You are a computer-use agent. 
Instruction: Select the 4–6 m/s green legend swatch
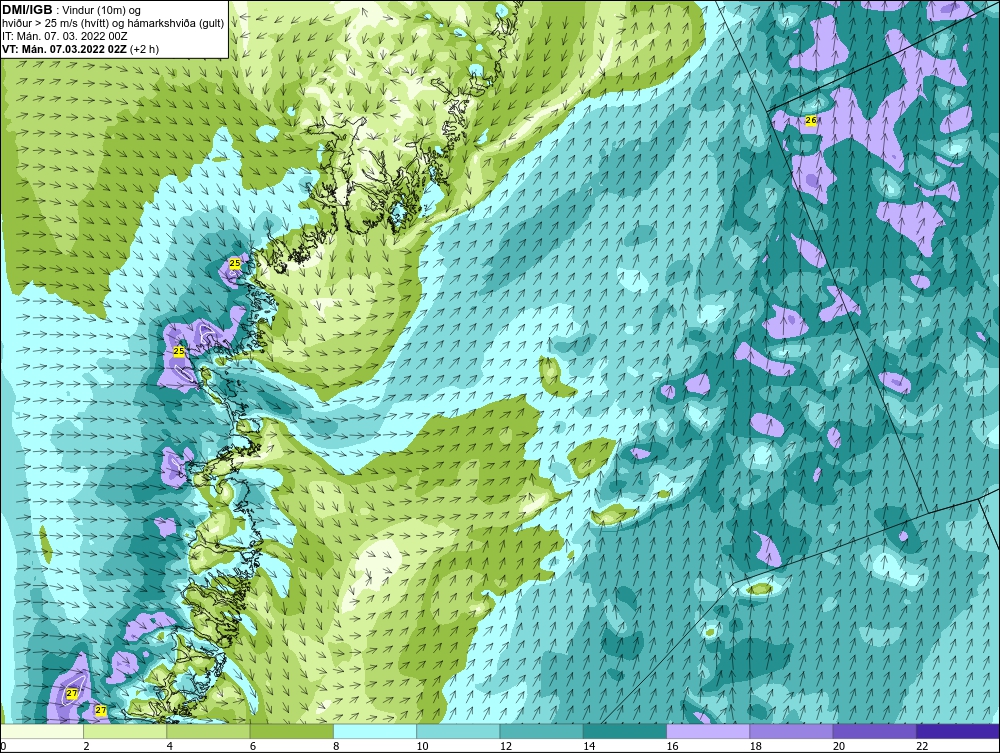(x=209, y=731)
